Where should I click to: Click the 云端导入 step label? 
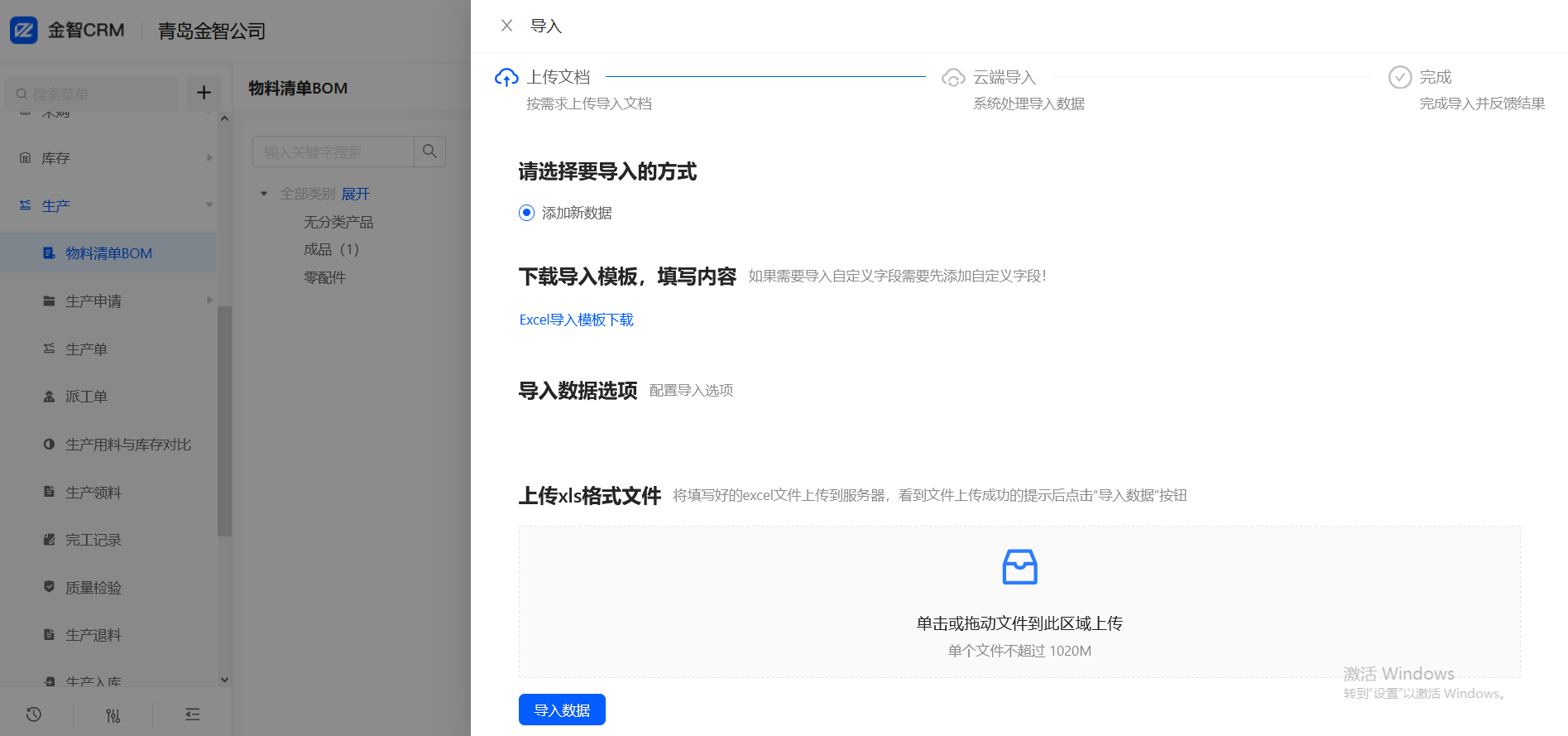point(1005,77)
